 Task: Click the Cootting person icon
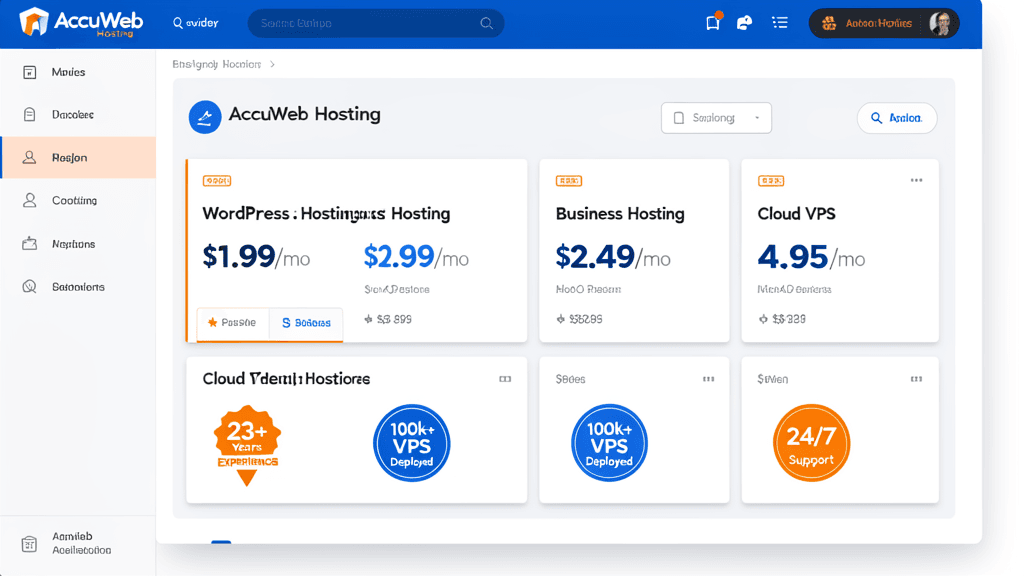[x=29, y=200]
